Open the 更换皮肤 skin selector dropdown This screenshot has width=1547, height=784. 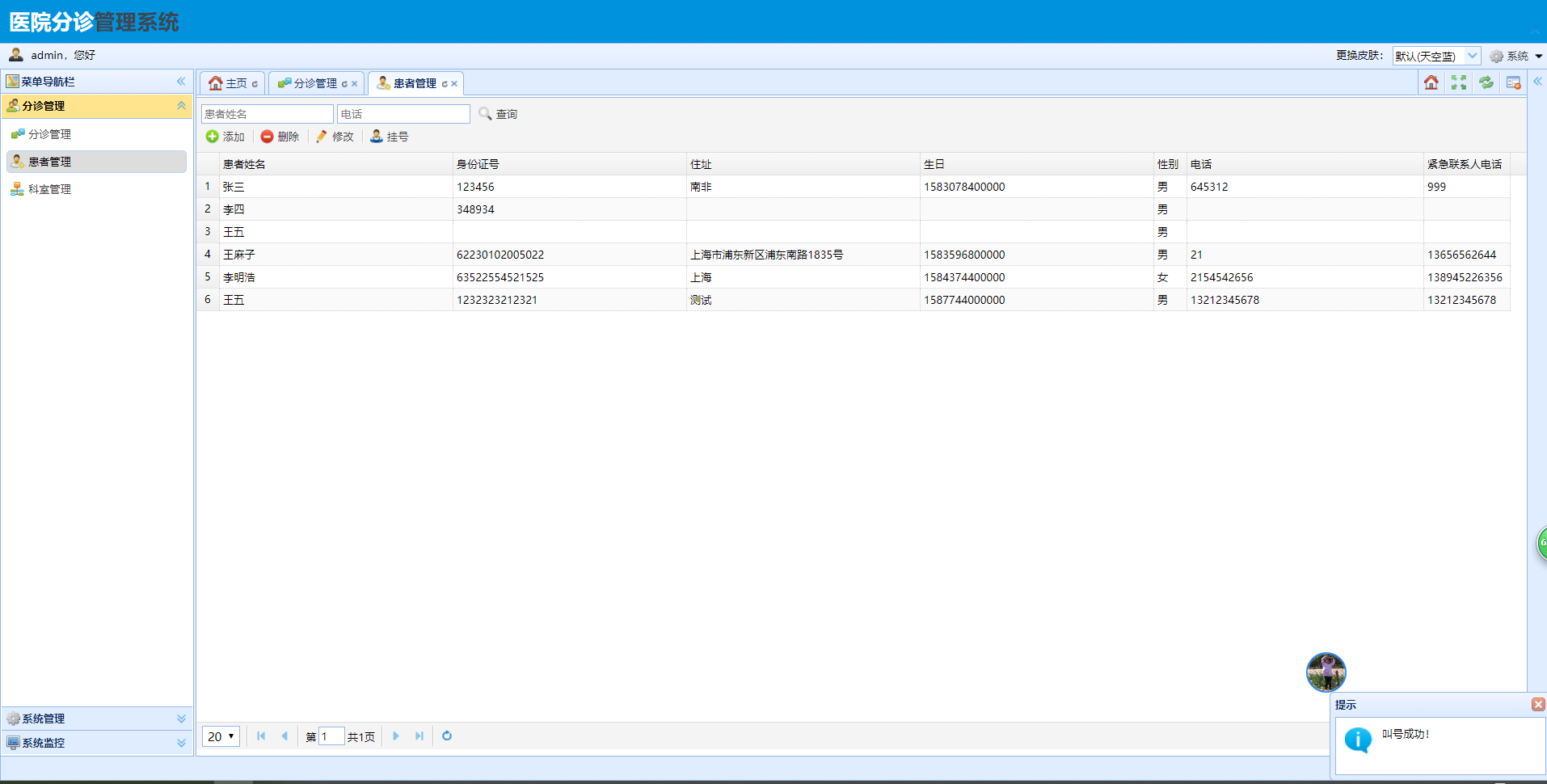pyautogui.click(x=1436, y=56)
